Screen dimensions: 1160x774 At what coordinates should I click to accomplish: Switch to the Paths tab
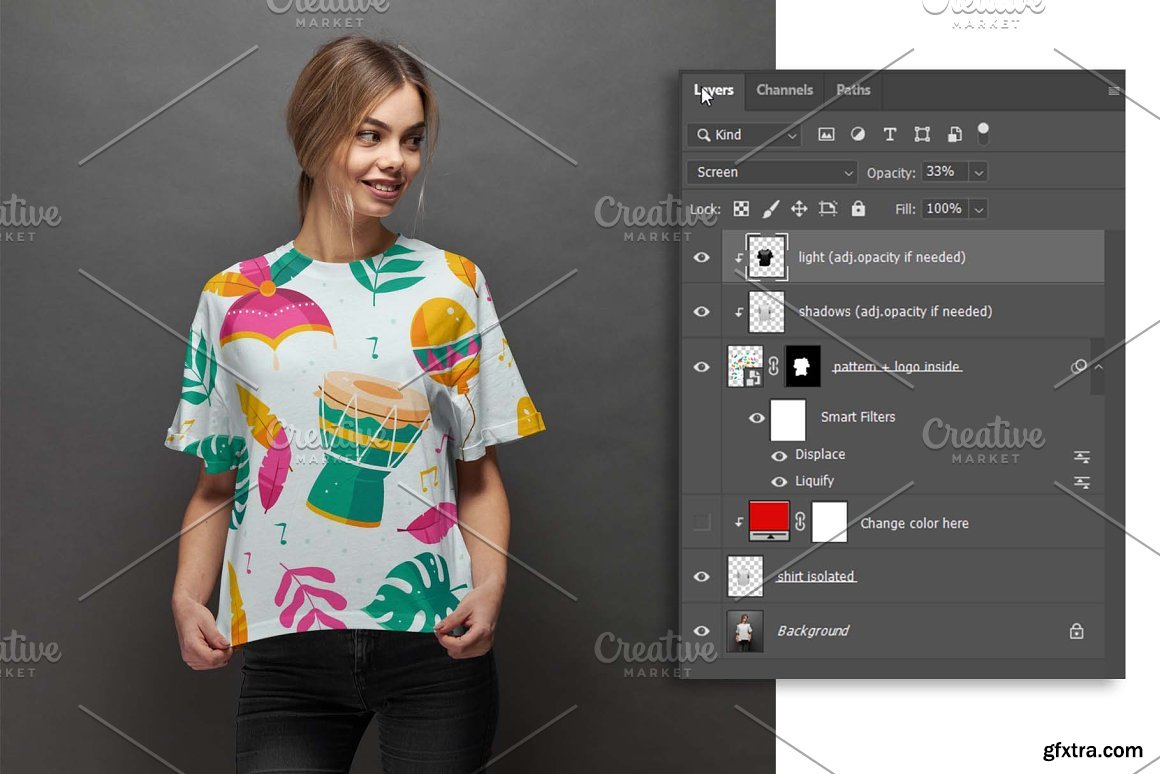click(853, 90)
